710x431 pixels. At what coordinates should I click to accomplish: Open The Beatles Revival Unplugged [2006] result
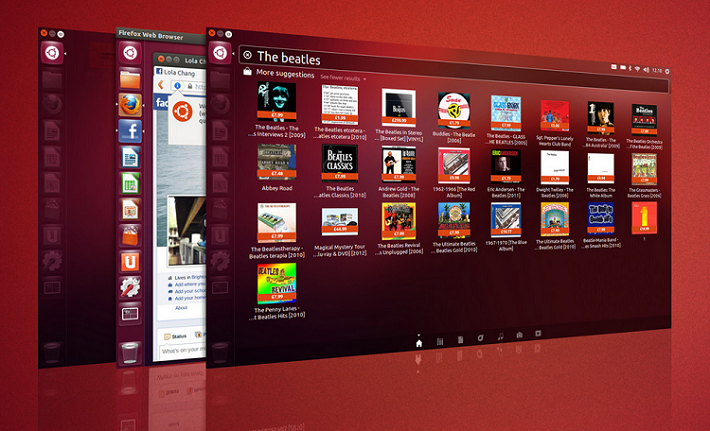point(398,229)
